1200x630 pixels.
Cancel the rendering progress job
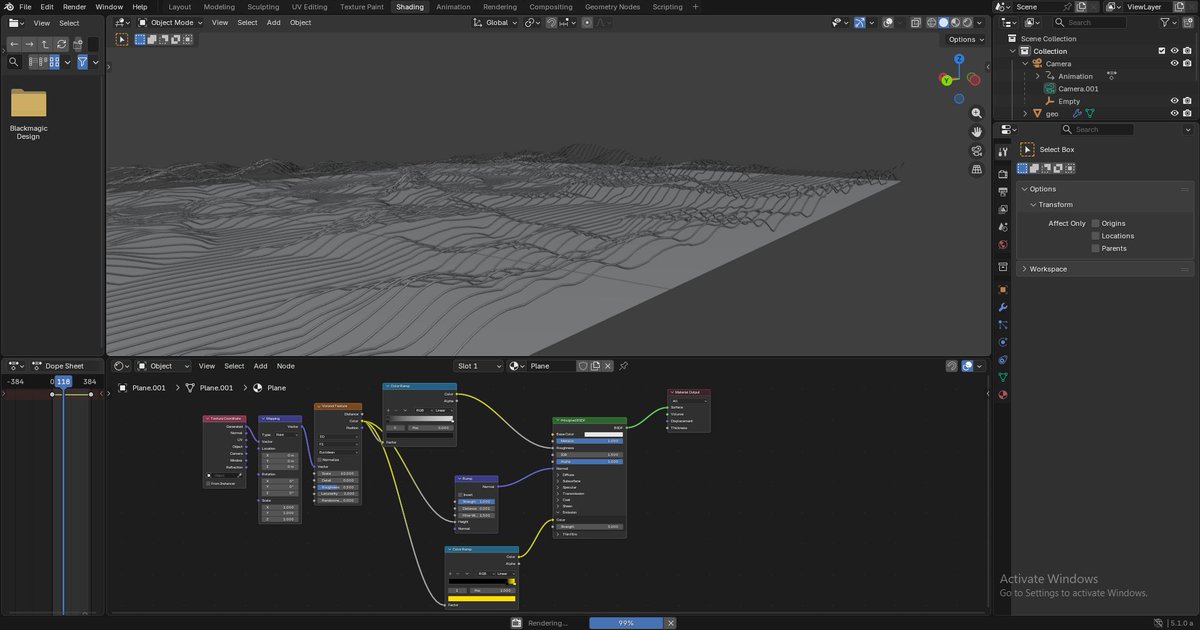click(x=671, y=623)
